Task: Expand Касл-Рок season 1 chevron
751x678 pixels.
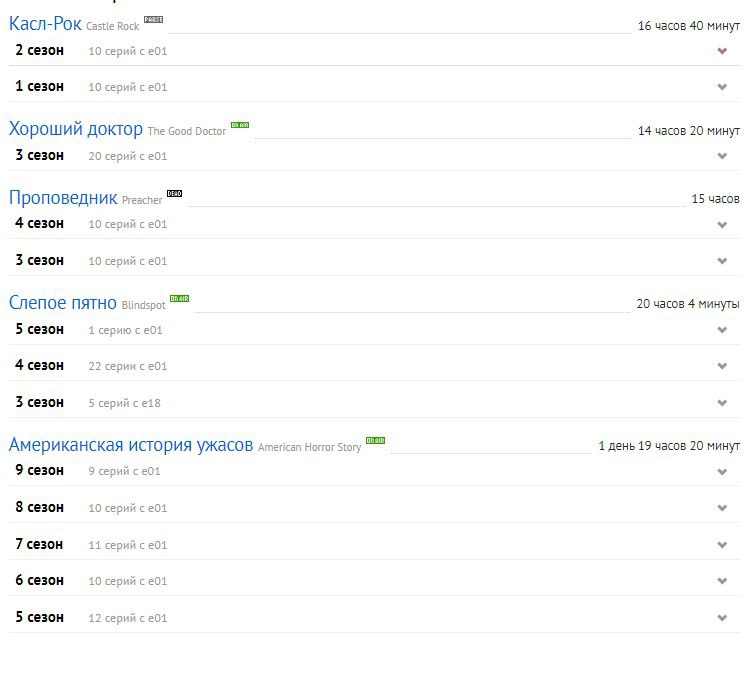Action: click(722, 87)
